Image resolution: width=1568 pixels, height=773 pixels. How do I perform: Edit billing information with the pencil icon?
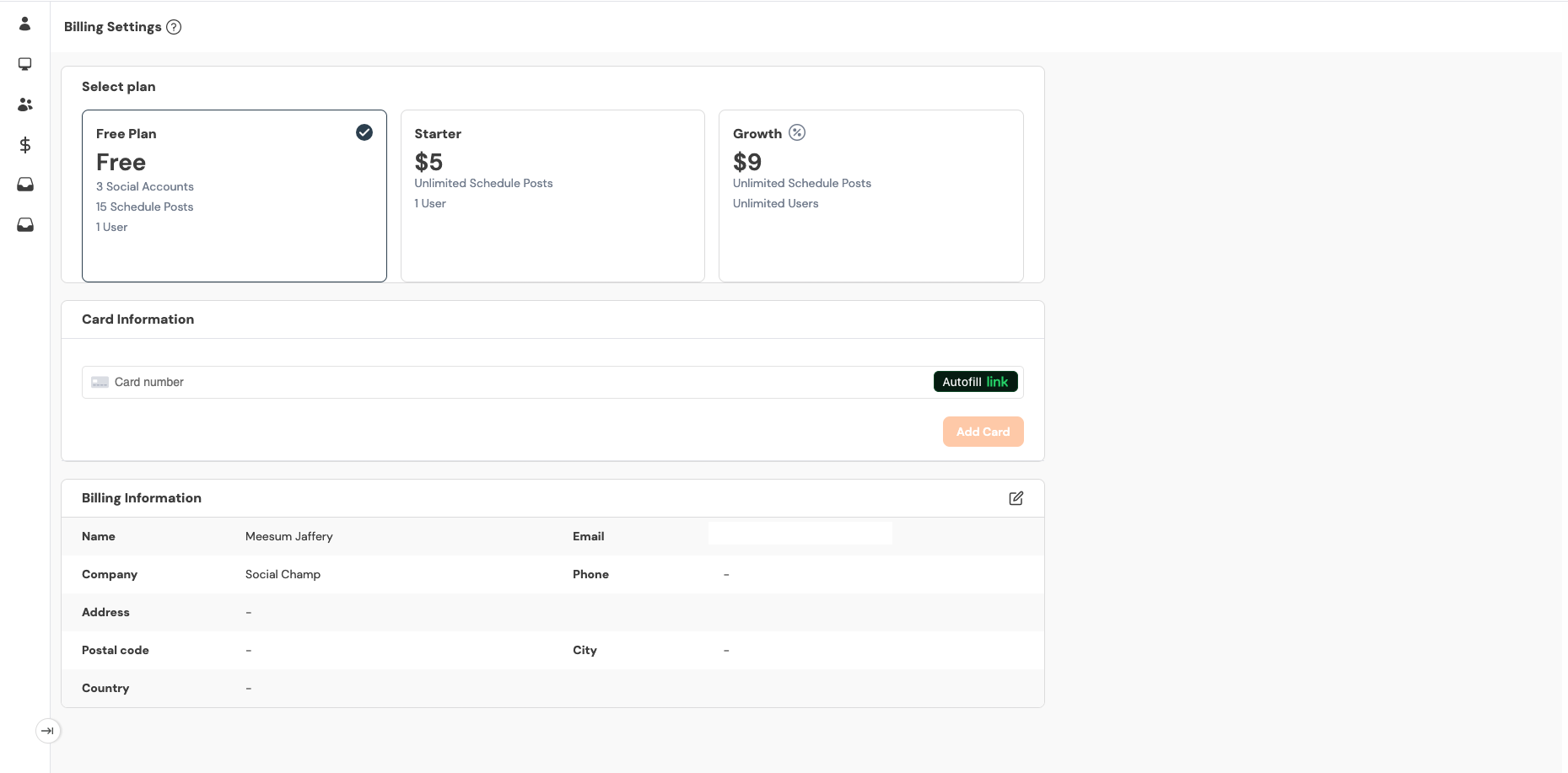[1016, 498]
